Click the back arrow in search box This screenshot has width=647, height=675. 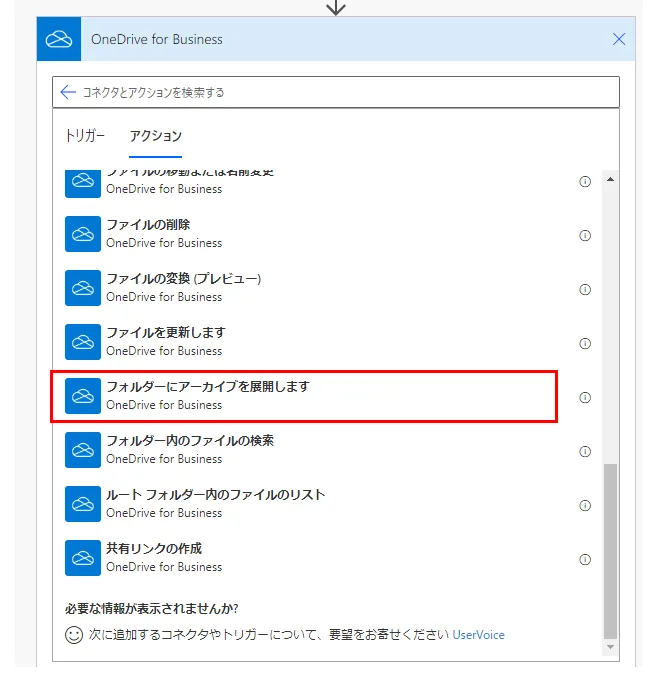(68, 92)
